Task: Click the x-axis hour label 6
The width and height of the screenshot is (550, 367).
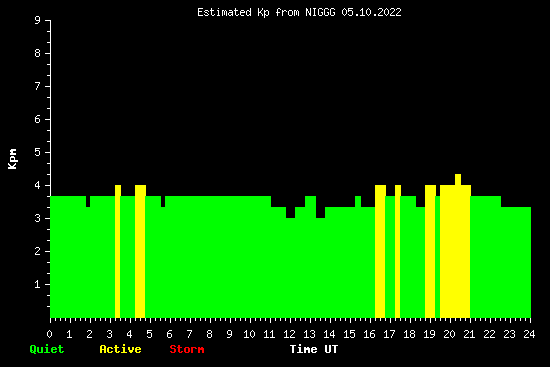Action: 169,334
